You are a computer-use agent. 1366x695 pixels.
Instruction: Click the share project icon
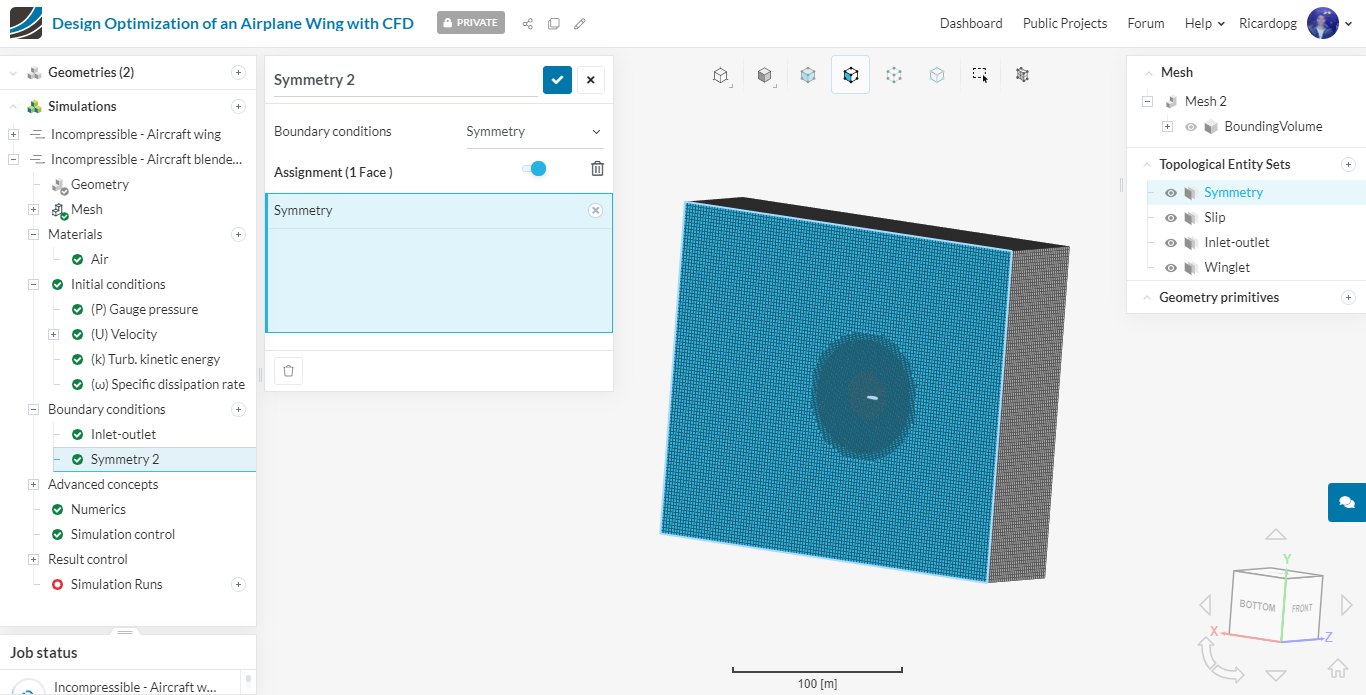(528, 23)
